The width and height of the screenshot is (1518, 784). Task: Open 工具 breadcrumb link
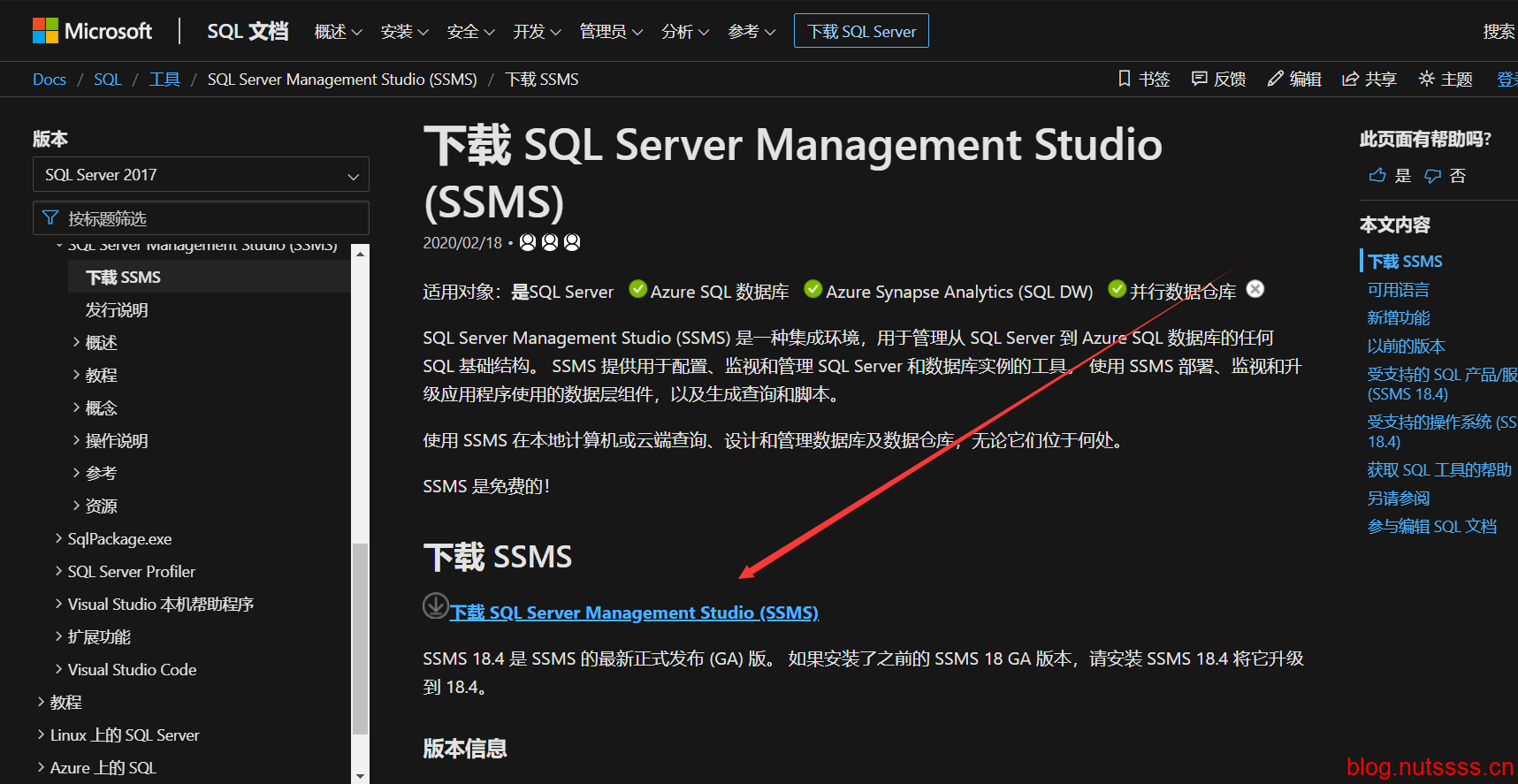pos(164,80)
